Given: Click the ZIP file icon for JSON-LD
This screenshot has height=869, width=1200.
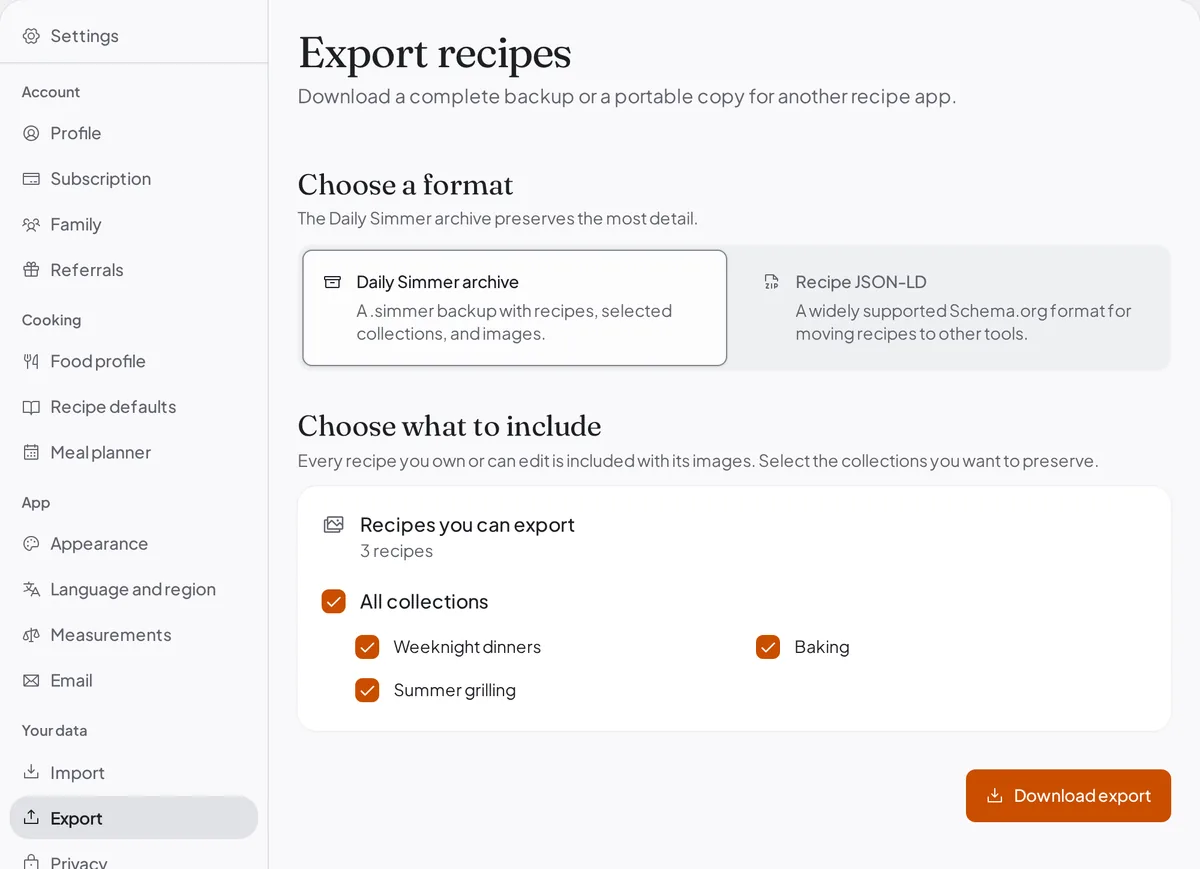Looking at the screenshot, I should click(x=771, y=282).
